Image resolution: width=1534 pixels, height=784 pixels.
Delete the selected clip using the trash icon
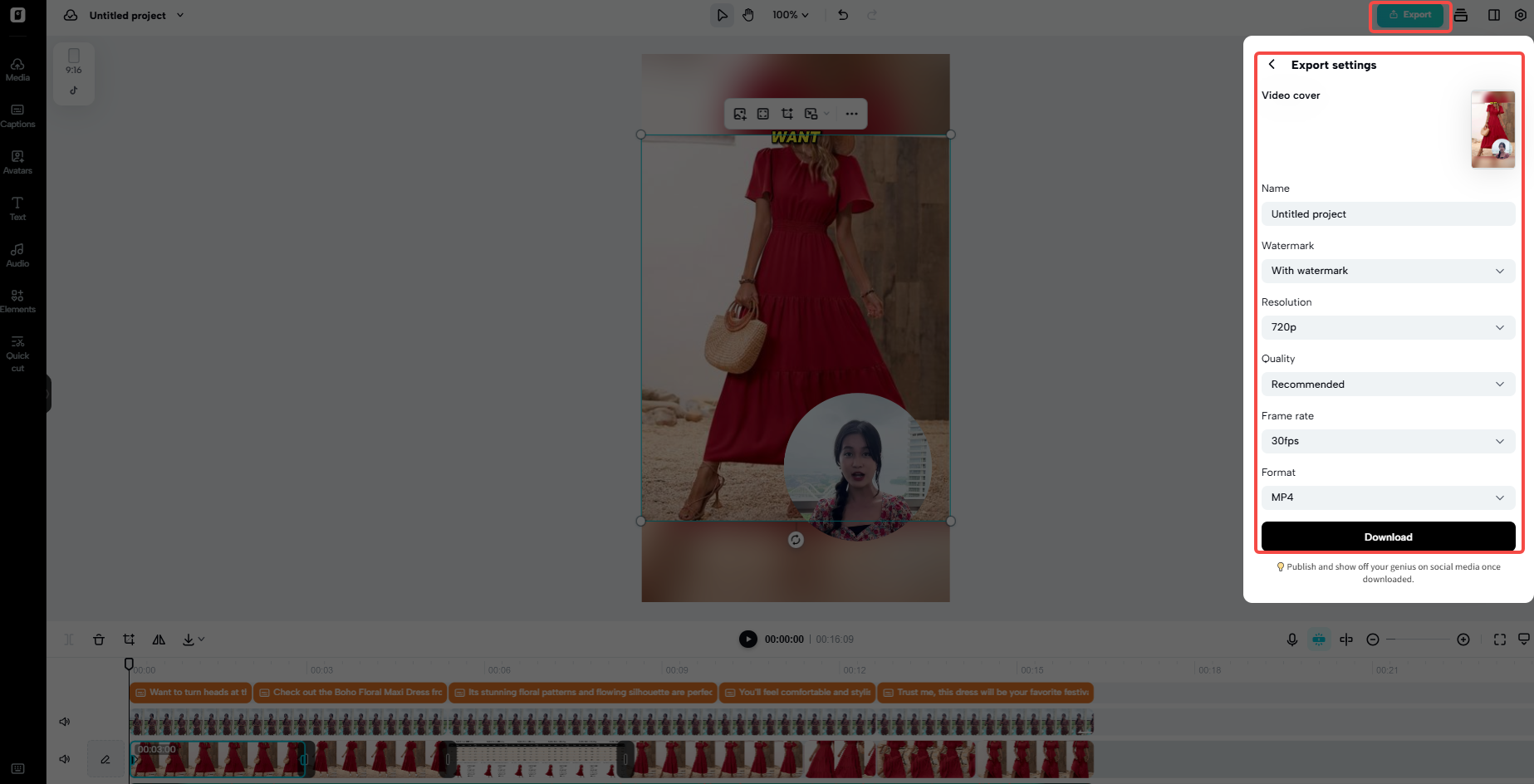coord(99,639)
